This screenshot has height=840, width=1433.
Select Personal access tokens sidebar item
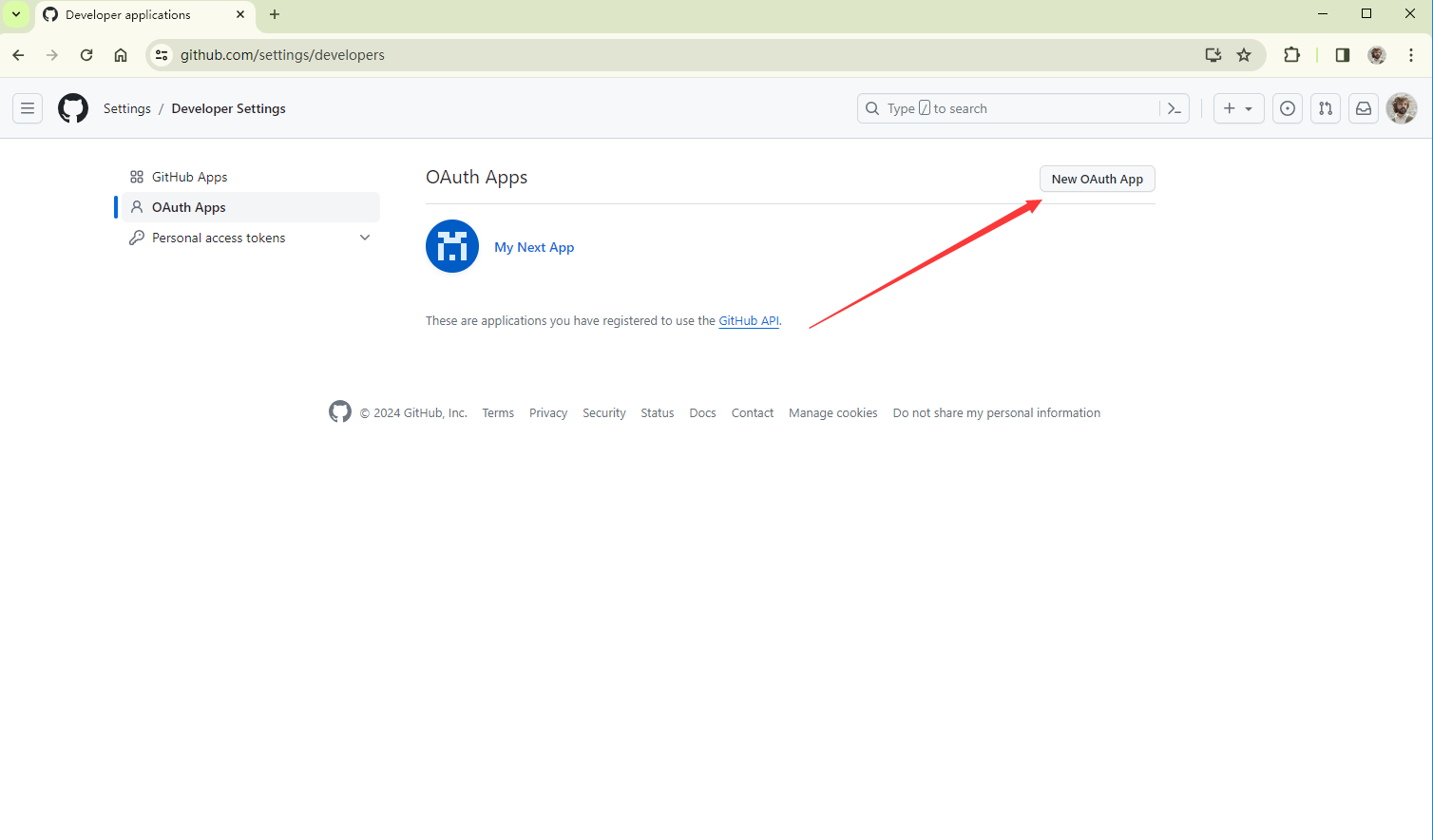pyautogui.click(x=251, y=238)
